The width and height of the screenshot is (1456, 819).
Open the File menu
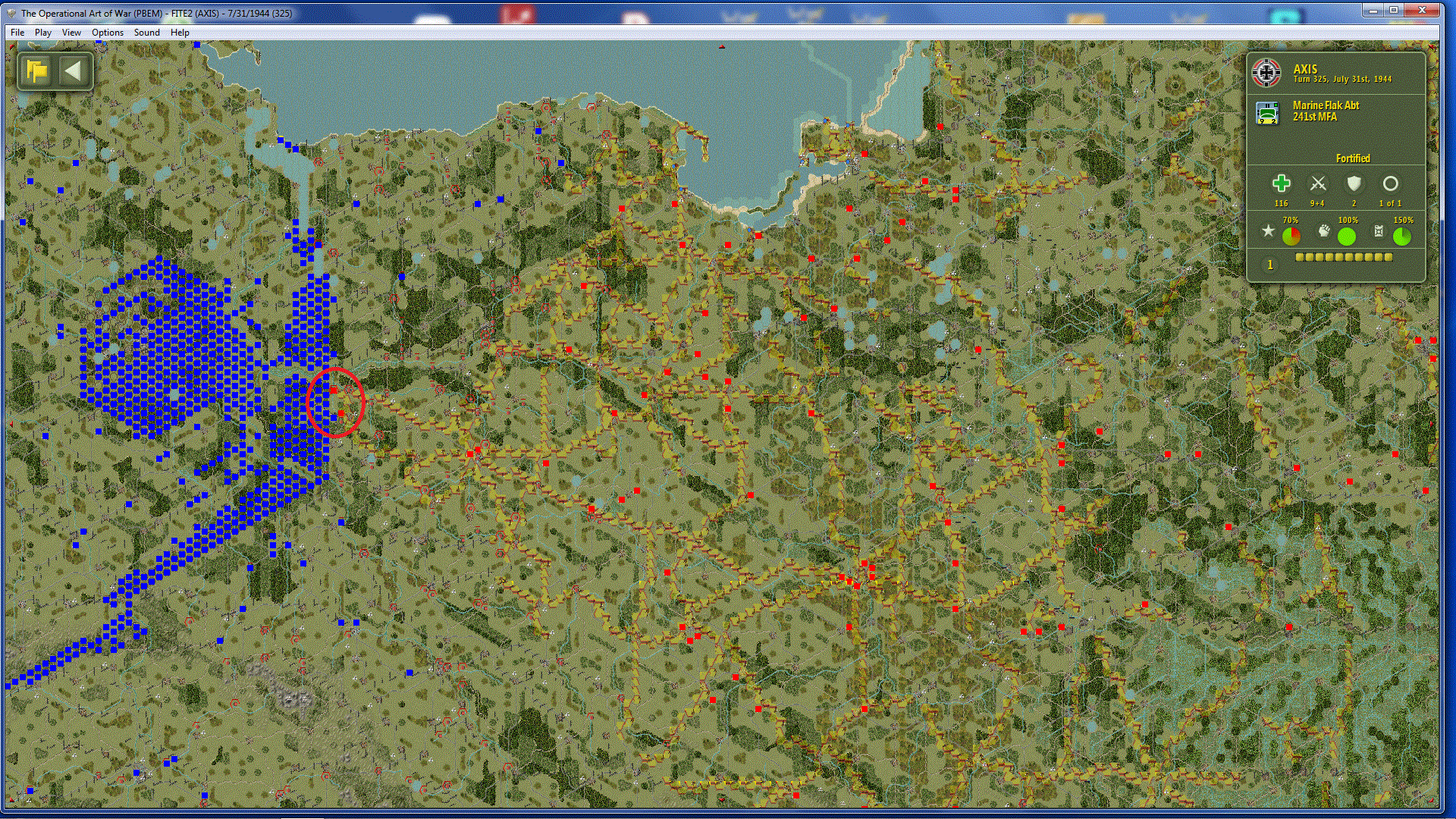tap(17, 33)
